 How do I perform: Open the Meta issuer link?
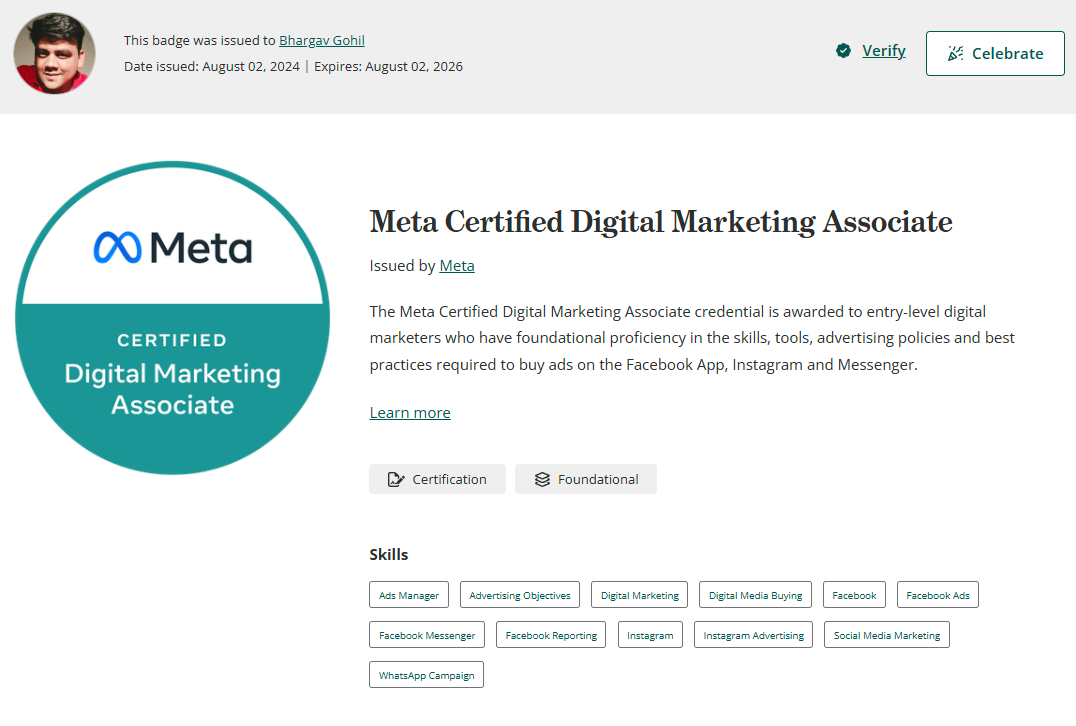(456, 265)
